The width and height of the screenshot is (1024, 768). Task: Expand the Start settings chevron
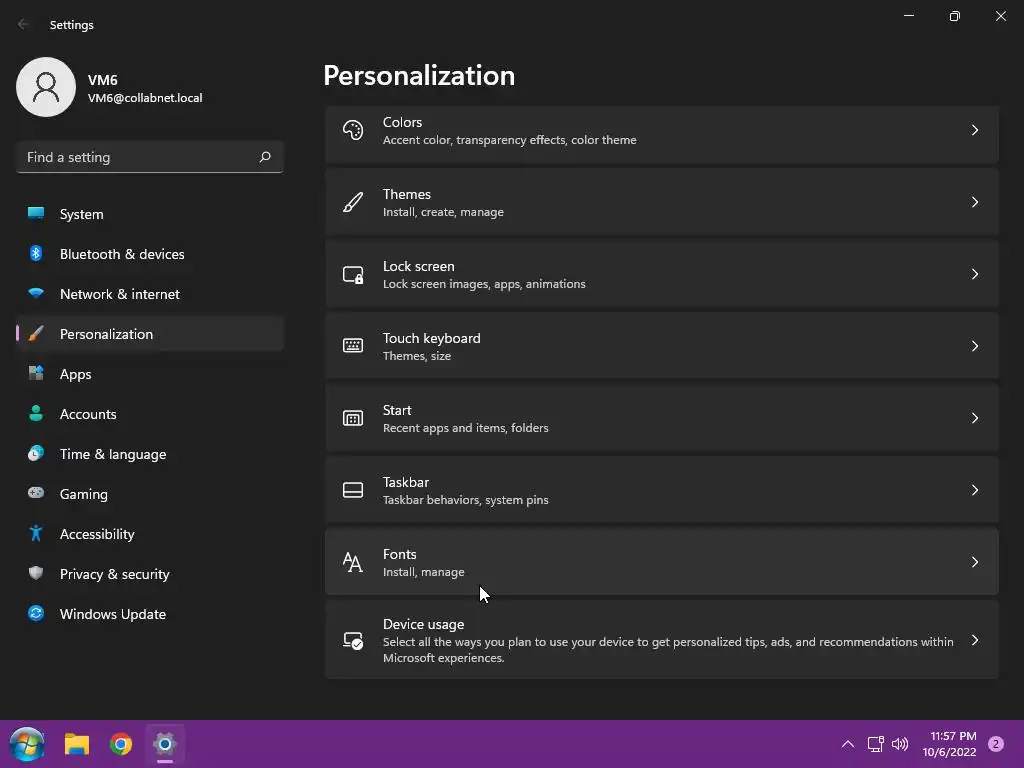pyautogui.click(x=974, y=418)
